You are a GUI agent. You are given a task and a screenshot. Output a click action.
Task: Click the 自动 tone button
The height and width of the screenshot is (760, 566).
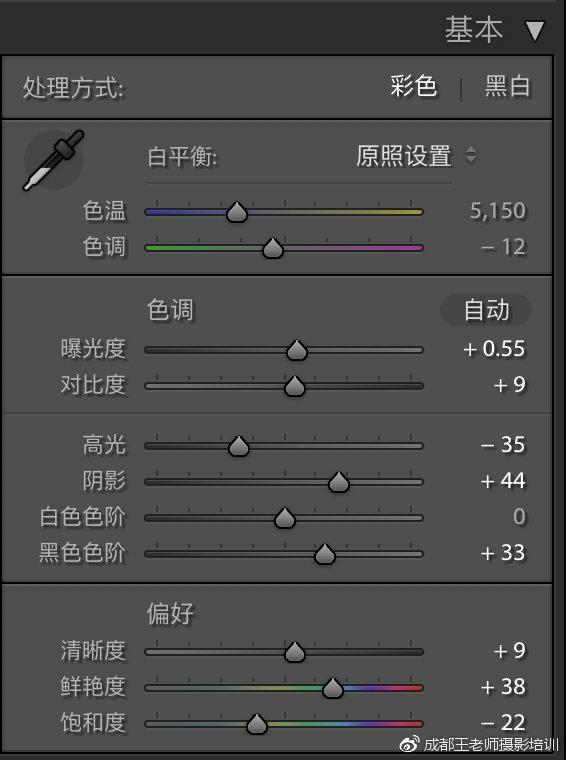[486, 310]
